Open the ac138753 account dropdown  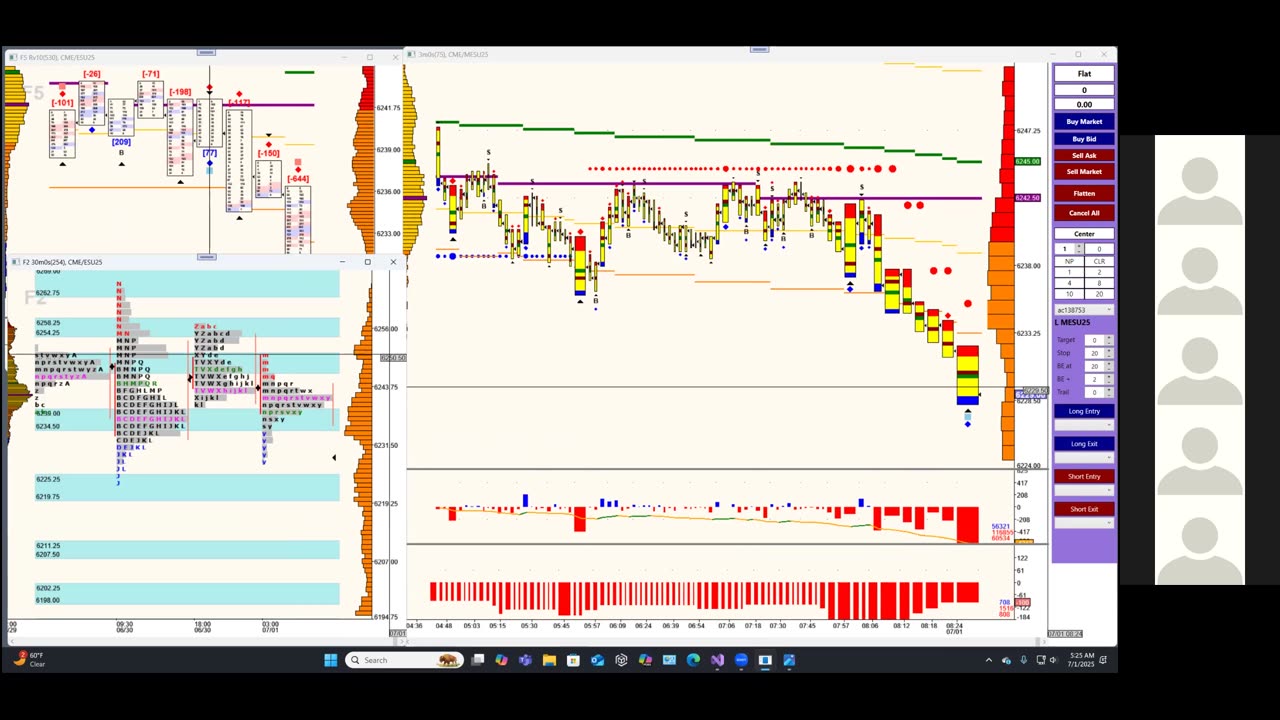coord(1084,310)
